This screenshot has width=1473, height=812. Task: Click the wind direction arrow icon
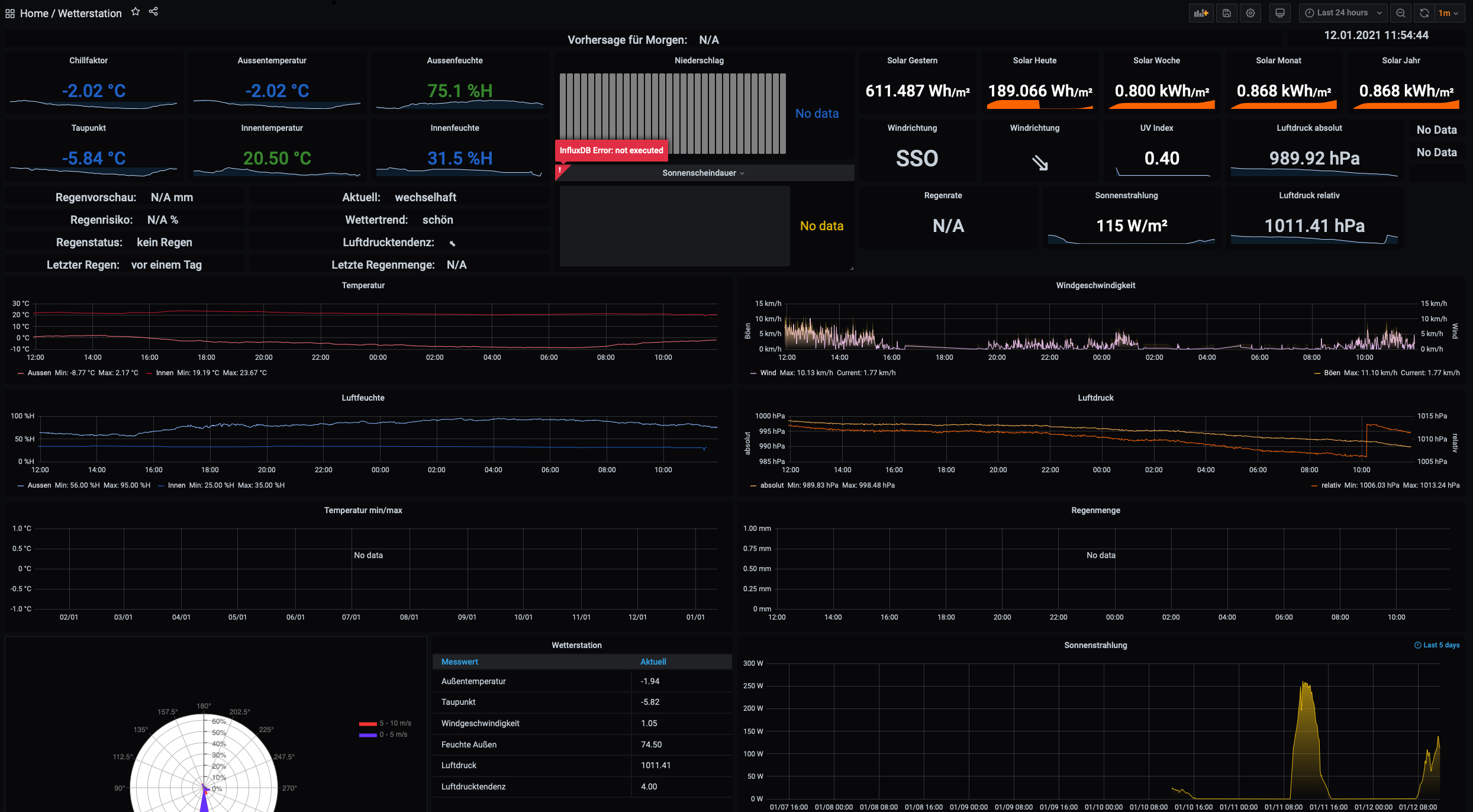point(1040,162)
